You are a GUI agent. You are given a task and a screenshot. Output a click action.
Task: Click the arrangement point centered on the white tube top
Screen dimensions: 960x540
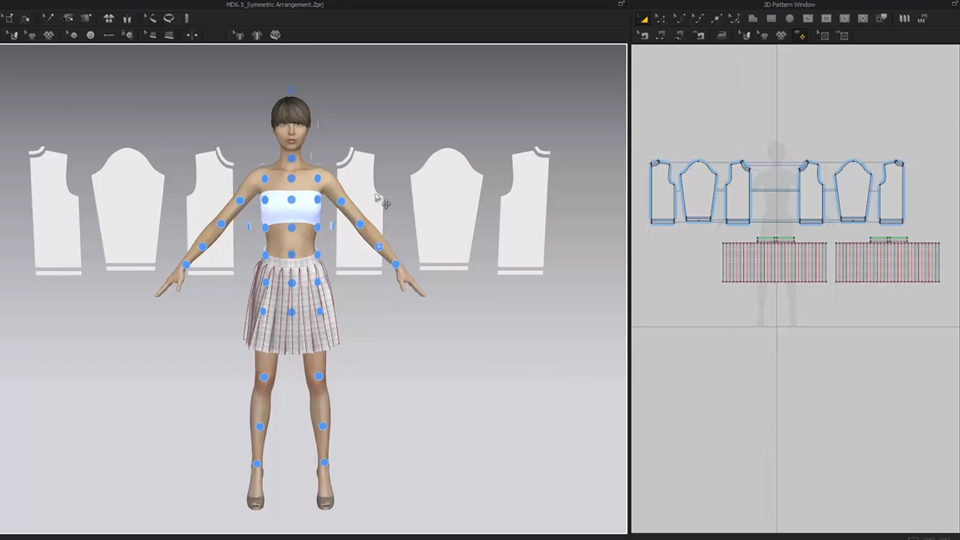click(x=291, y=200)
